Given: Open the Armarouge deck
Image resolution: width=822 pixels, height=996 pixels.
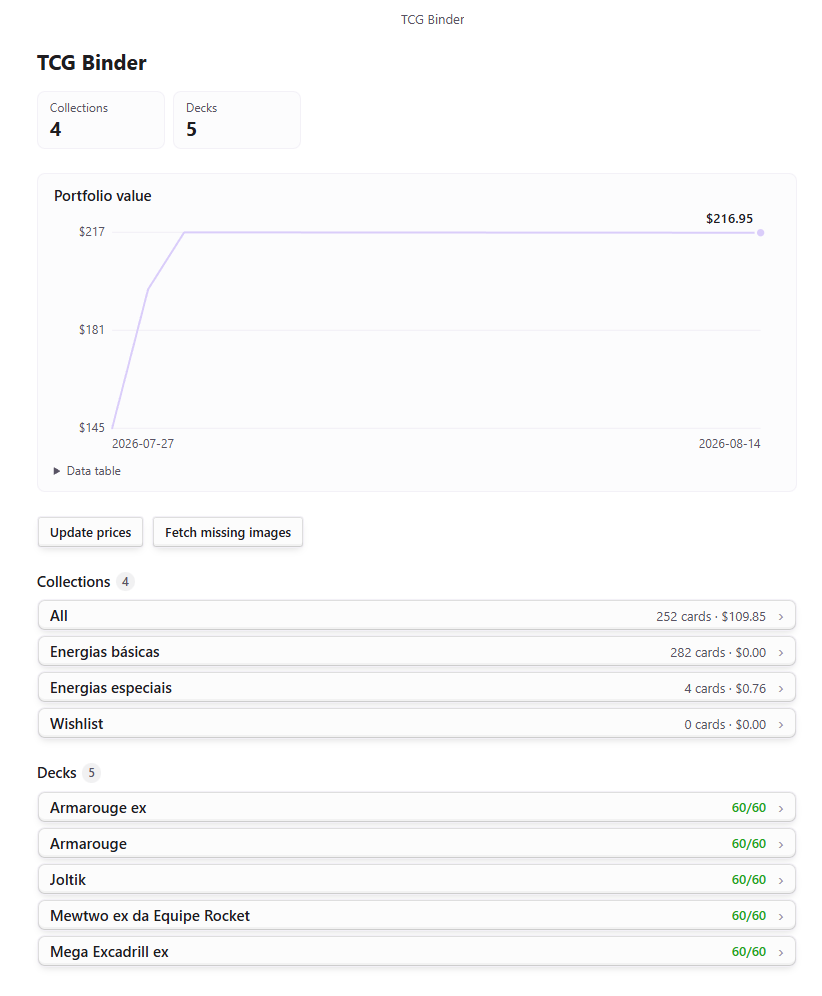Looking at the screenshot, I should 417,844.
